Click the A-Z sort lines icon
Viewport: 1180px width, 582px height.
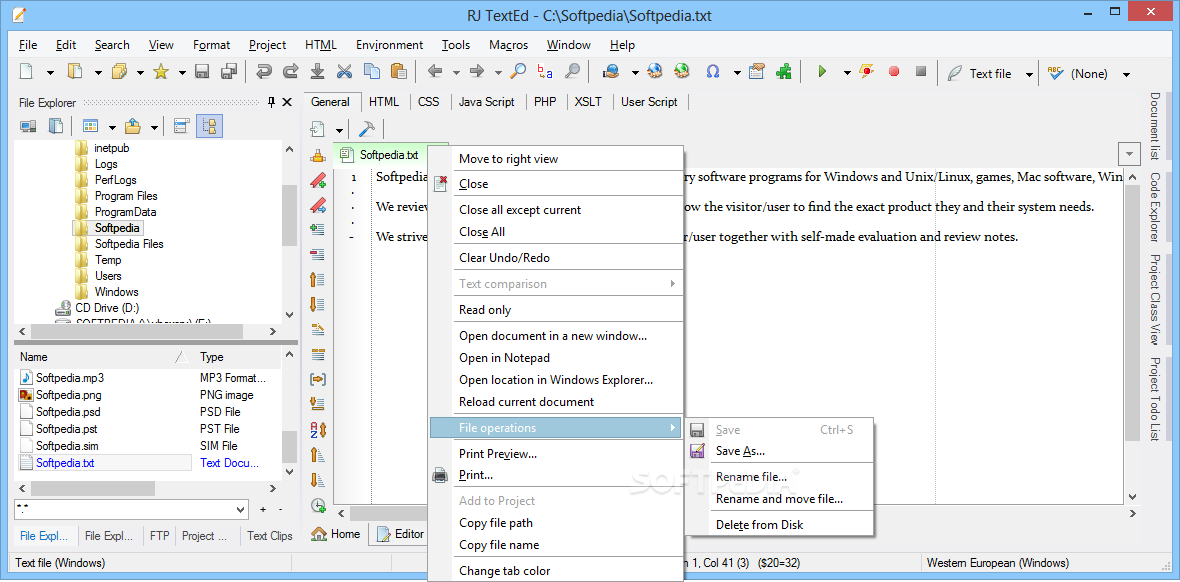[318, 430]
